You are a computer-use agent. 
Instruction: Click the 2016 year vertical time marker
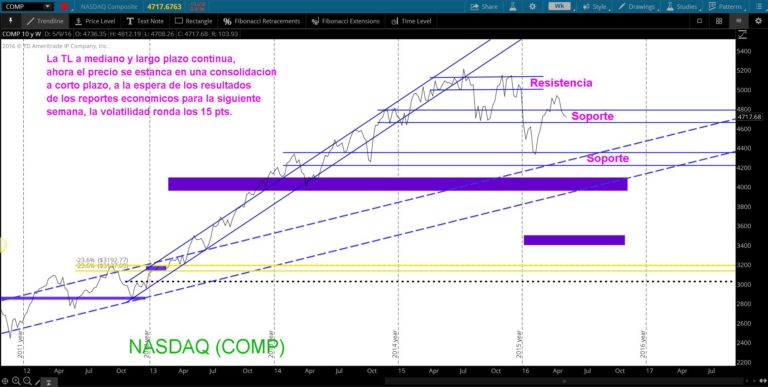point(643,344)
